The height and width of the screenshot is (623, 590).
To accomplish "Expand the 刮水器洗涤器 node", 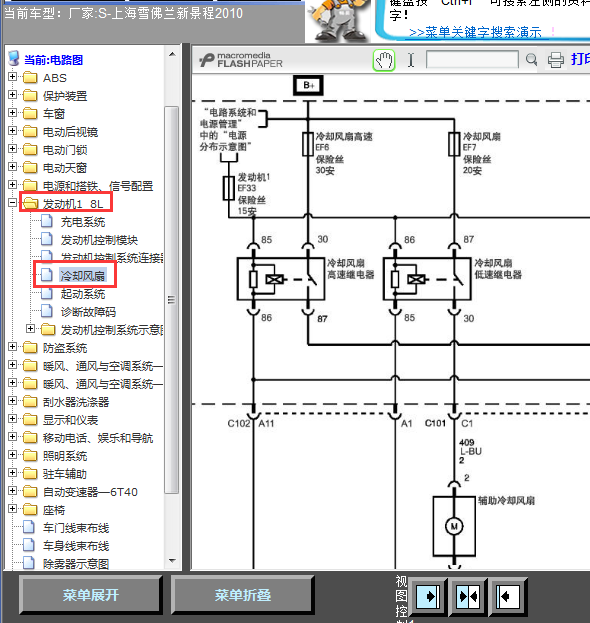I will pyautogui.click(x=12, y=401).
